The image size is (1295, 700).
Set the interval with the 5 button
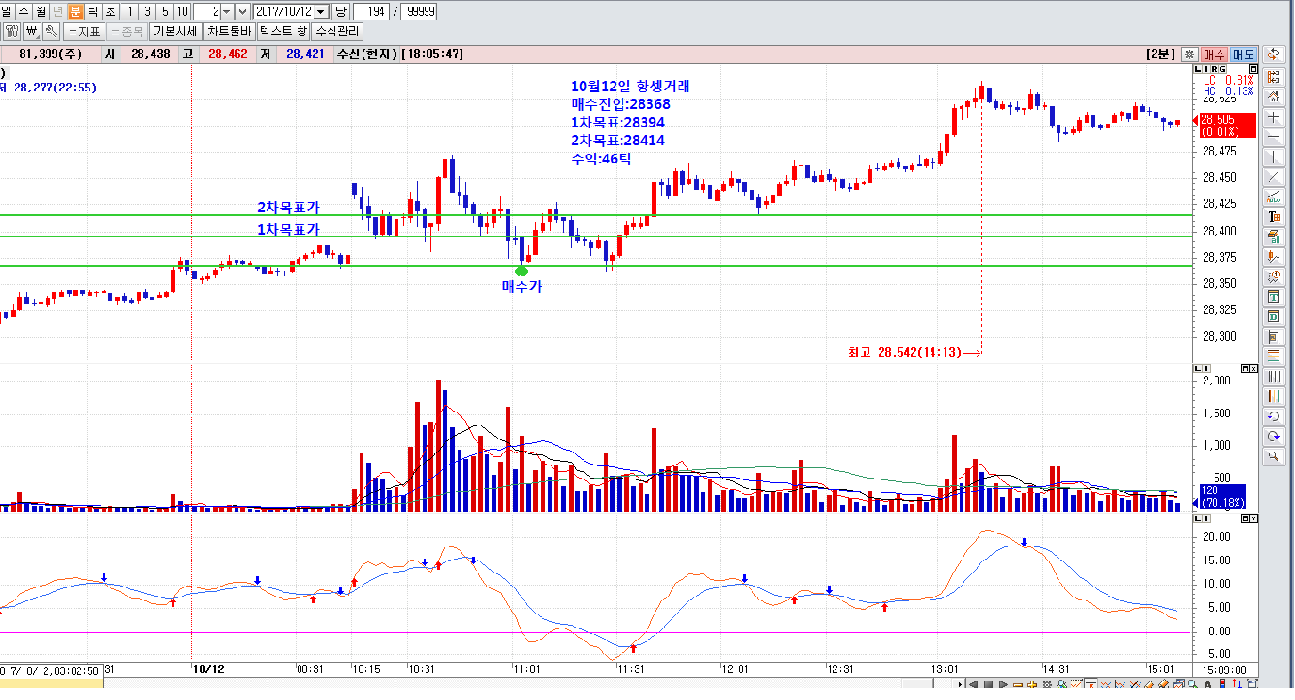click(x=165, y=11)
